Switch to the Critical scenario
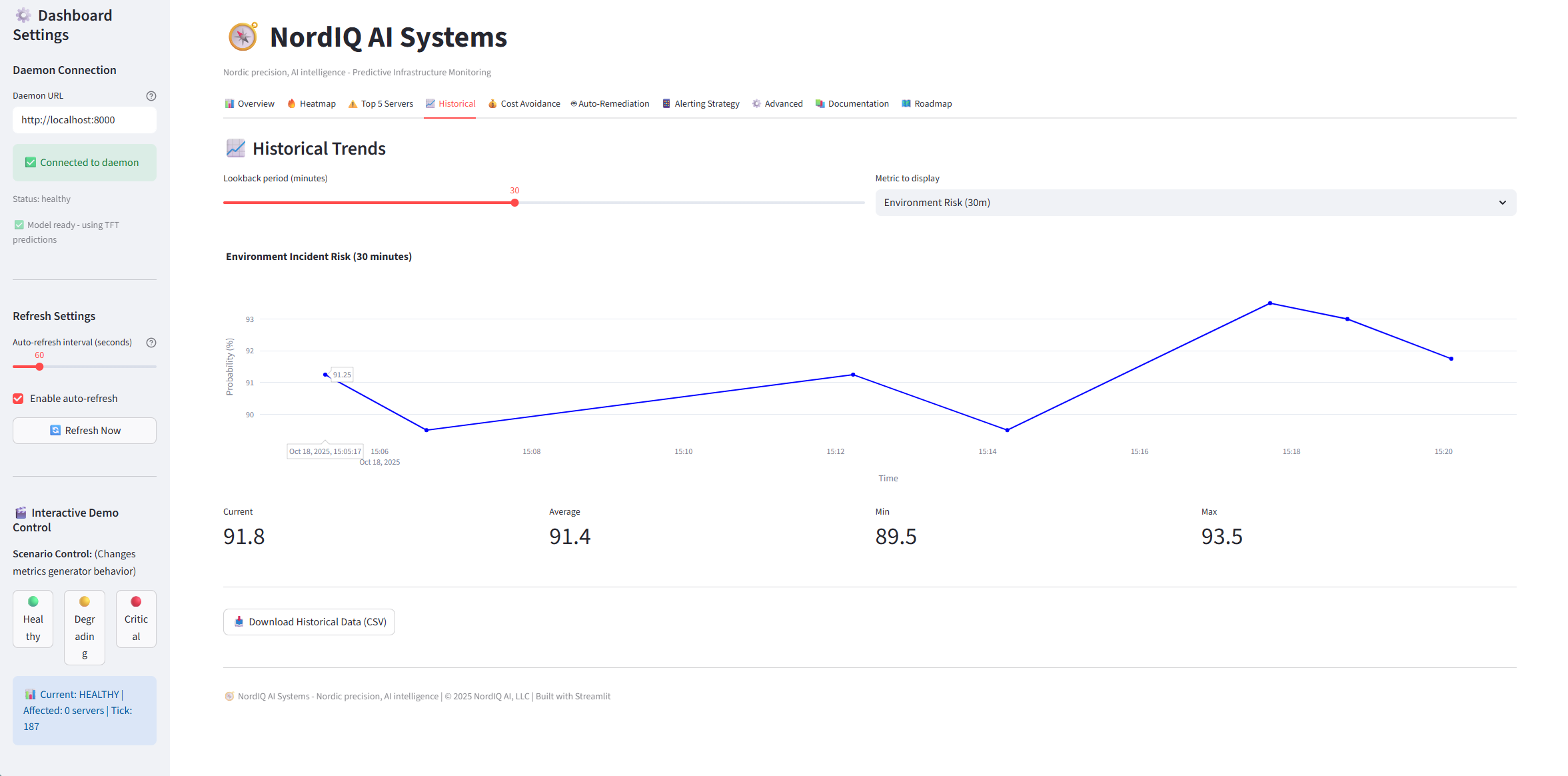1568x776 pixels. [136, 619]
